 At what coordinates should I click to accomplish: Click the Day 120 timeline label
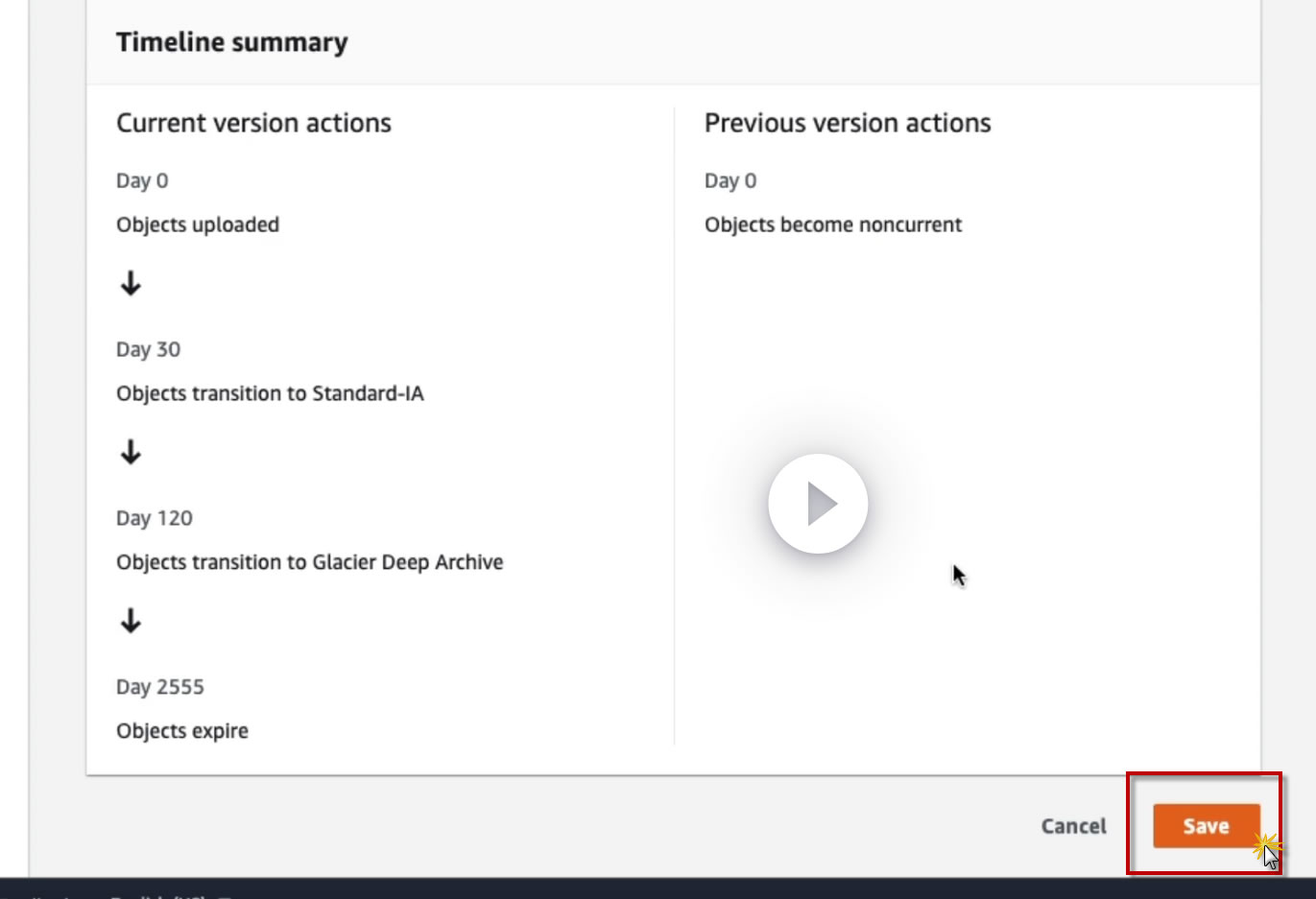click(155, 518)
